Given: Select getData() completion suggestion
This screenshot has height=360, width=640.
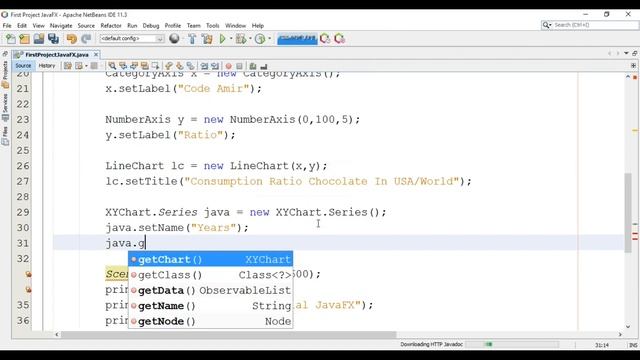Looking at the screenshot, I should point(211,290).
